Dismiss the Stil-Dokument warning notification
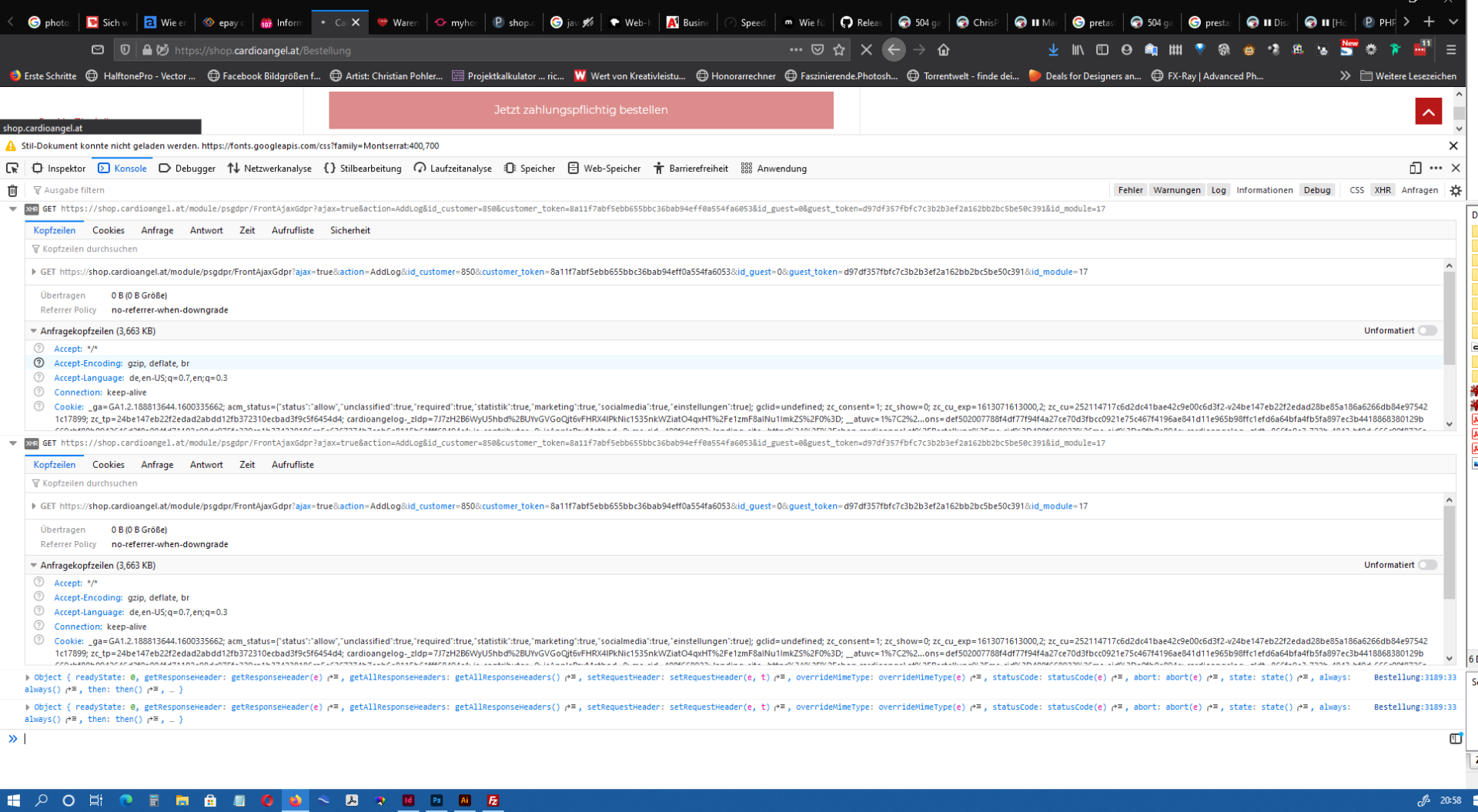Image resolution: width=1478 pixels, height=812 pixels. [x=1453, y=145]
